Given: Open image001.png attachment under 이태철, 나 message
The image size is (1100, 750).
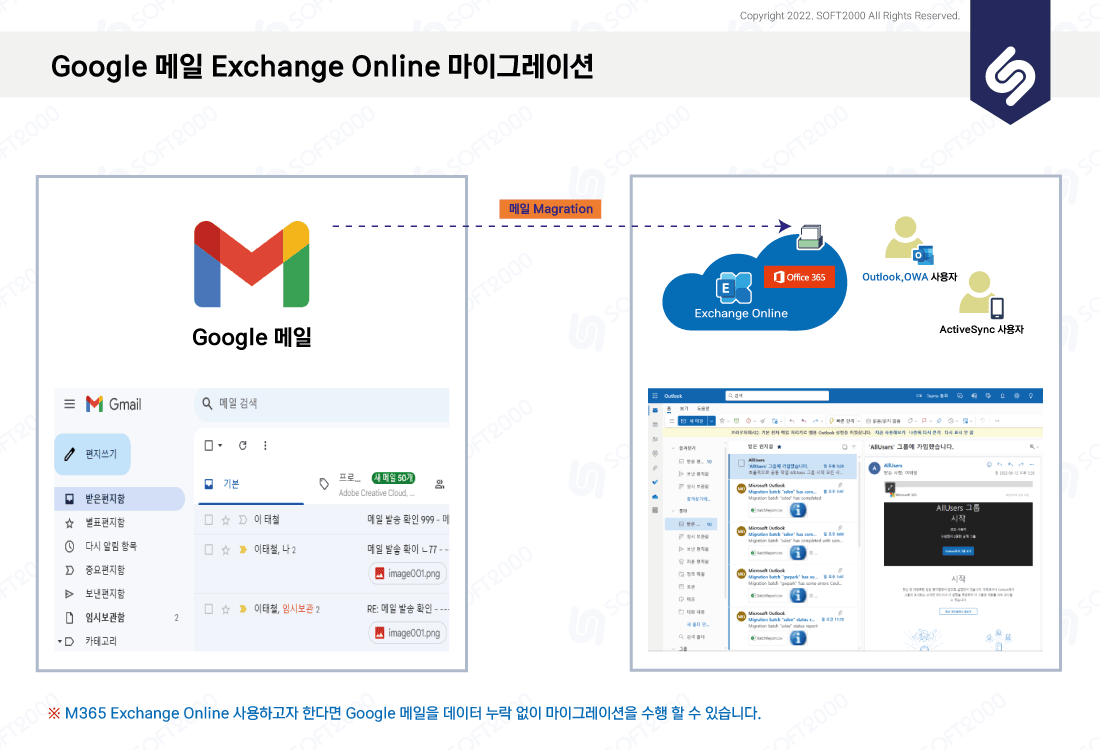Looking at the screenshot, I should tap(408, 574).
